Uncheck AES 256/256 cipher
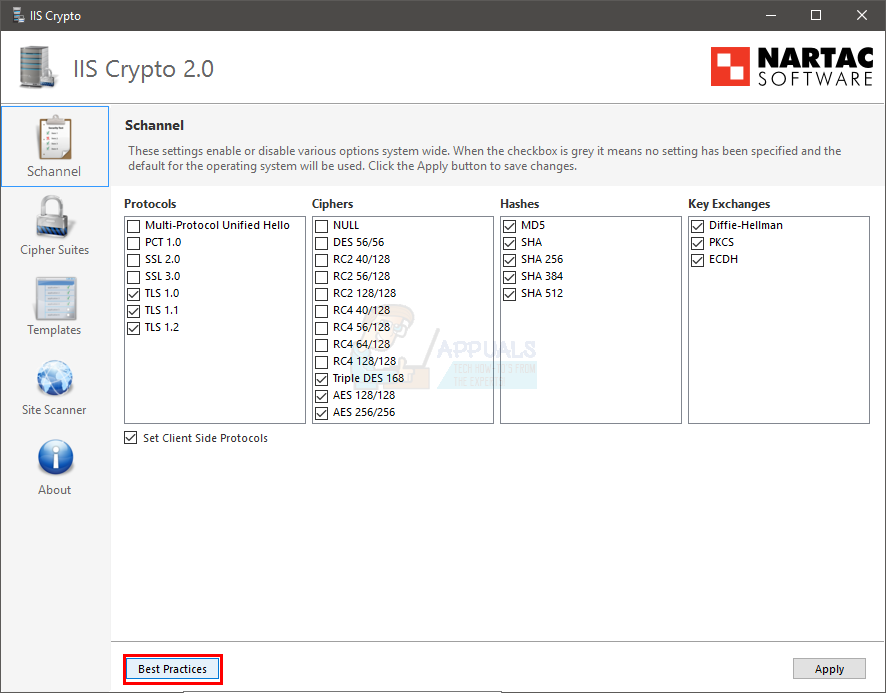 tap(322, 413)
